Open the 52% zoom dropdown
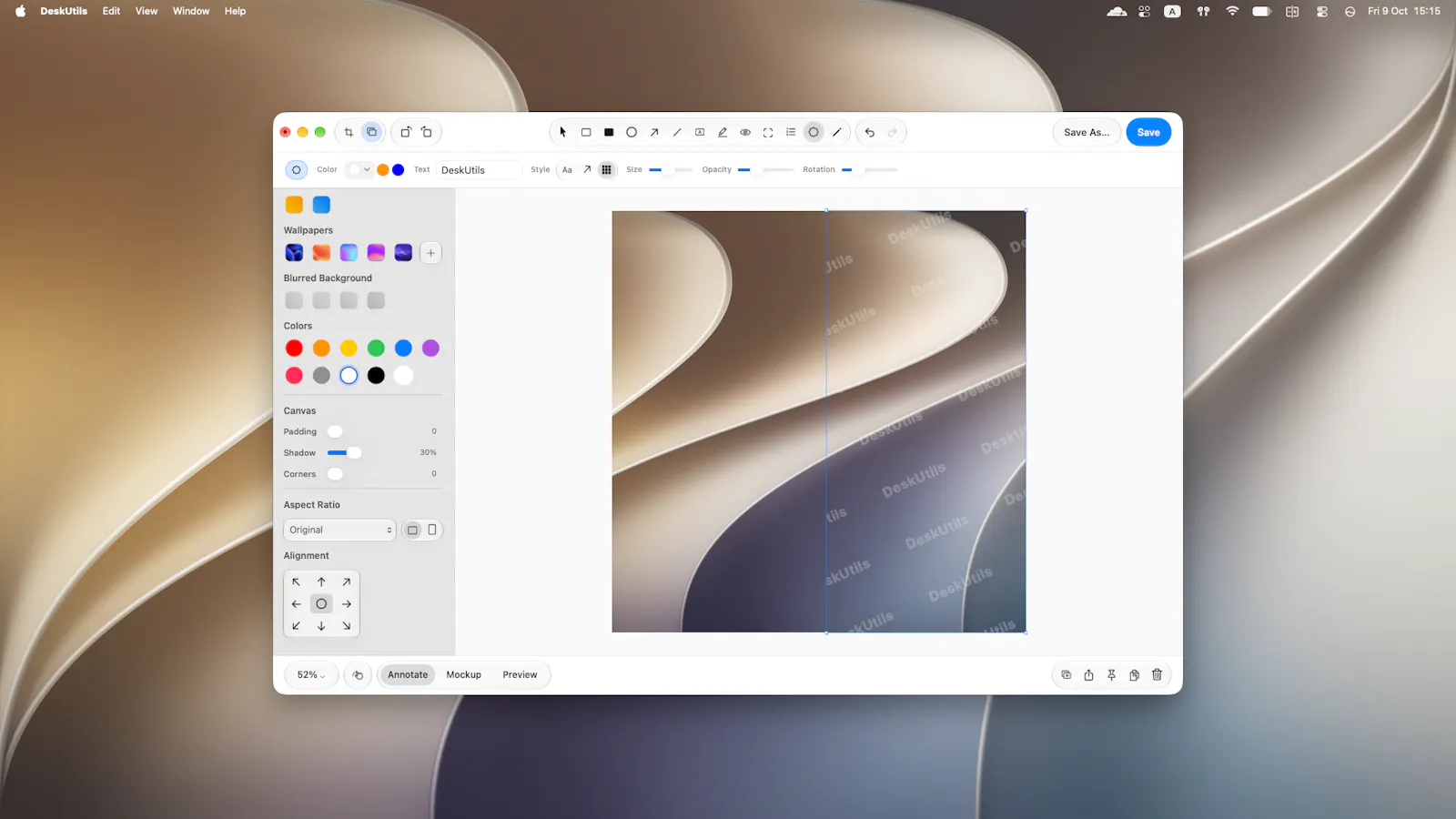Image resolution: width=1456 pixels, height=819 pixels. [311, 674]
